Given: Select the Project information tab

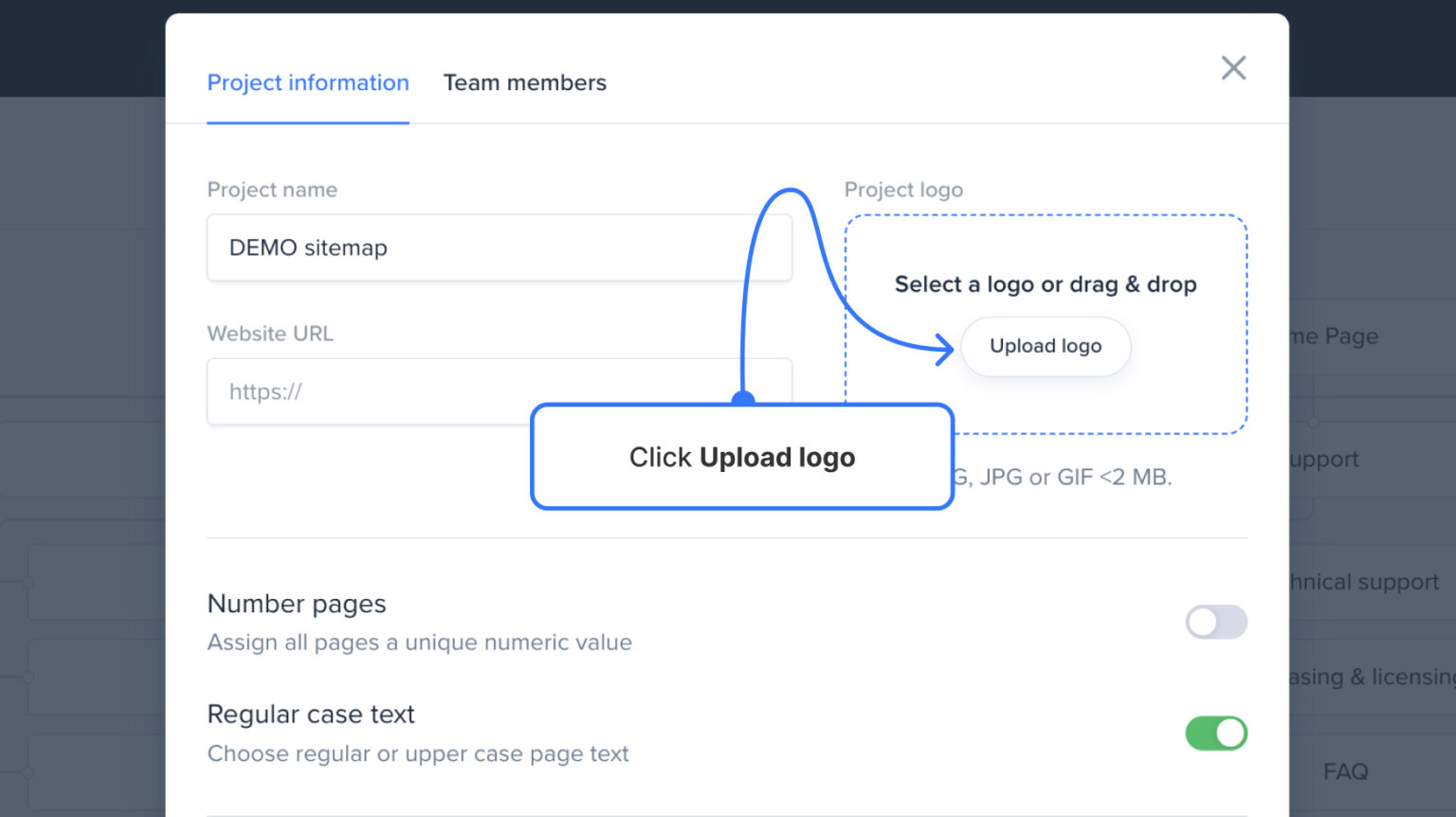Looking at the screenshot, I should tap(308, 82).
